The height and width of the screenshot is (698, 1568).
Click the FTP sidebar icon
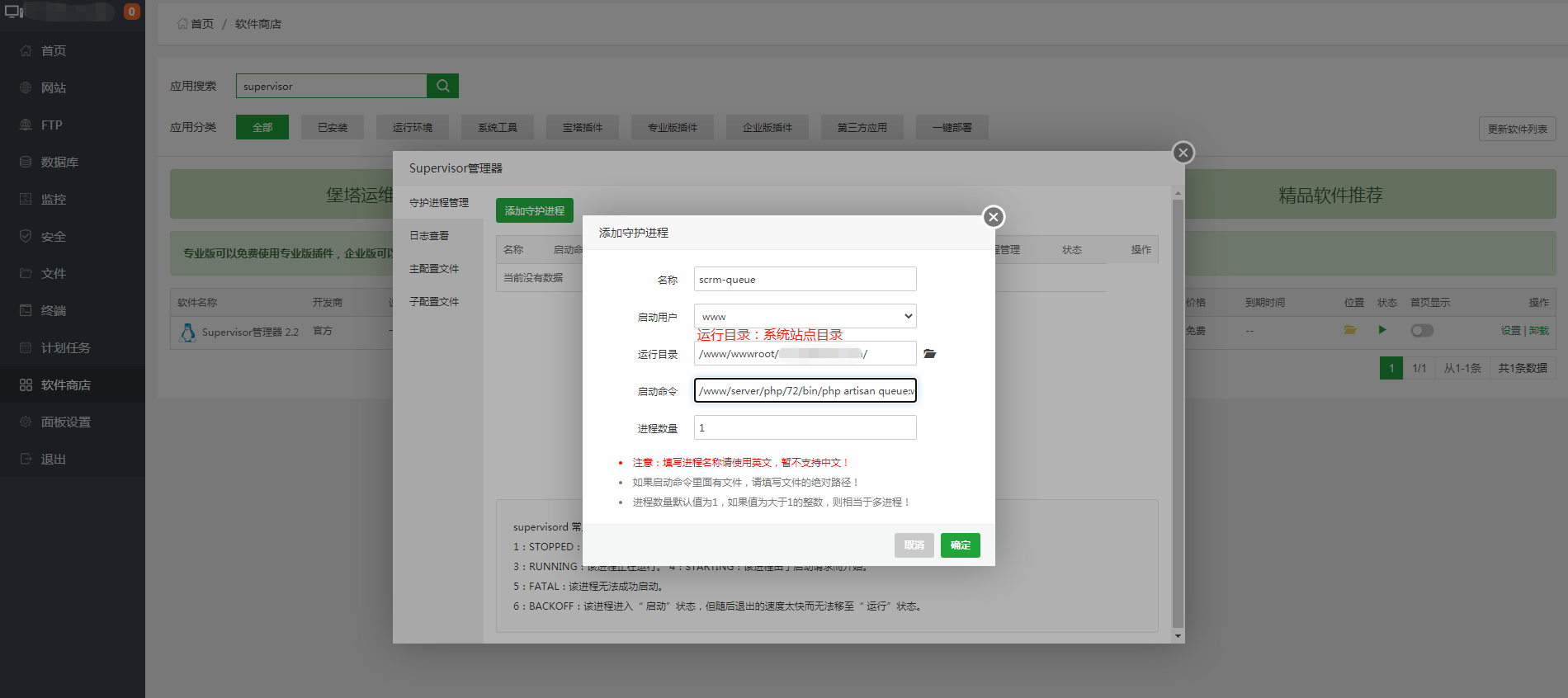[x=26, y=125]
